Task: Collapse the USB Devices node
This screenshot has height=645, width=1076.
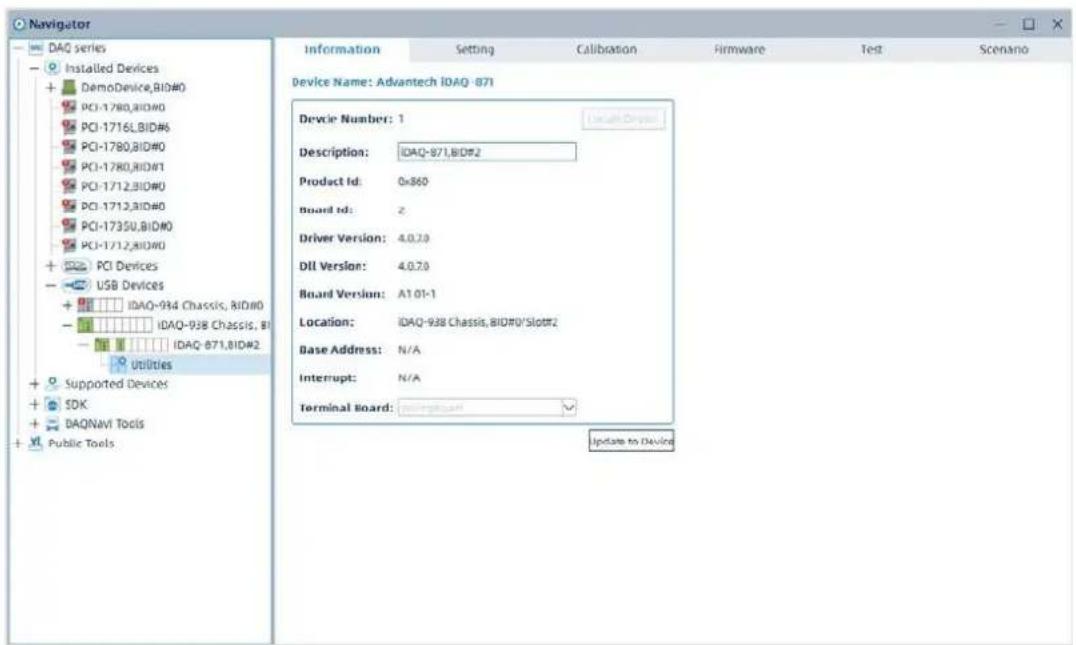Action: tap(51, 285)
